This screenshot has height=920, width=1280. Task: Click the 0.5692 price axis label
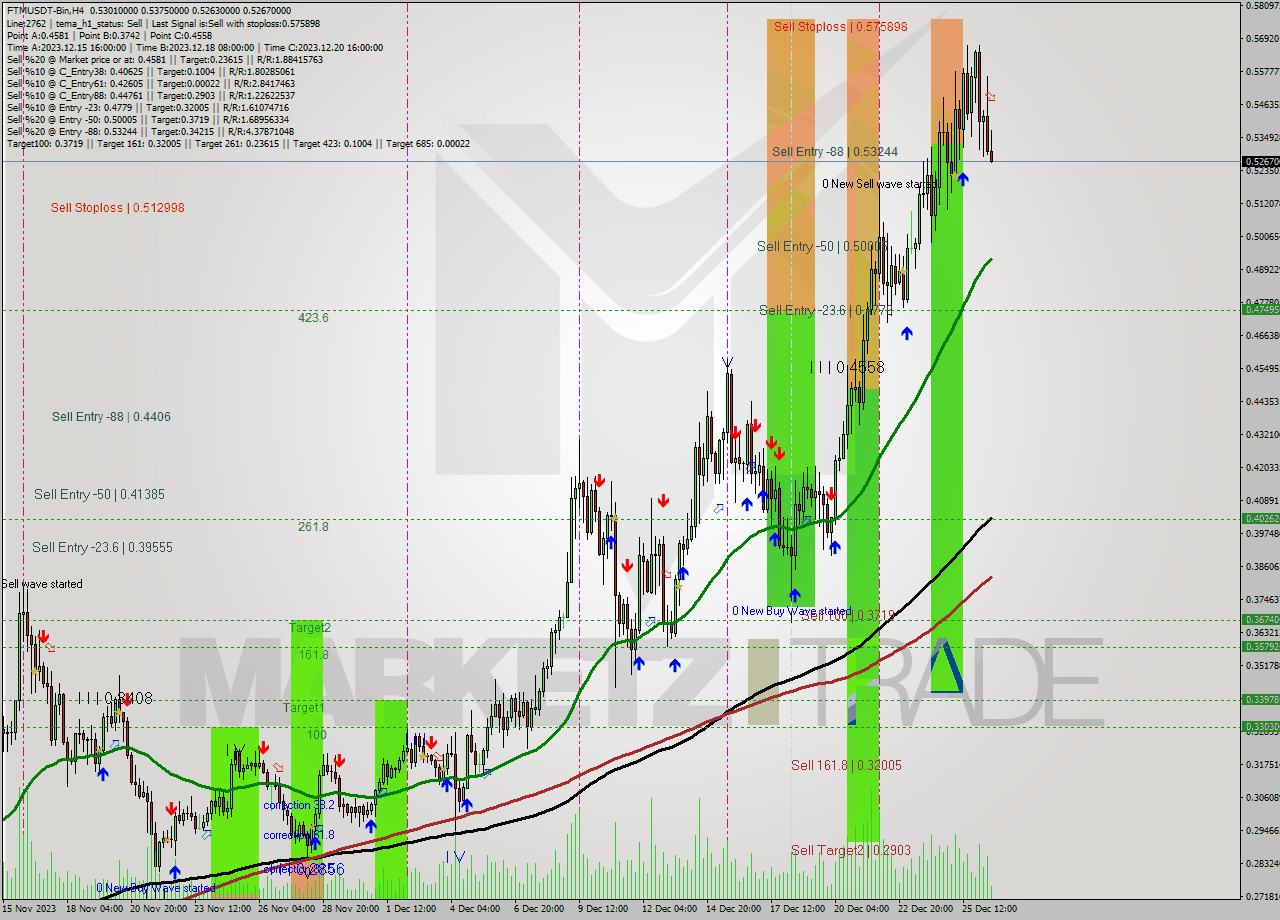[1263, 39]
